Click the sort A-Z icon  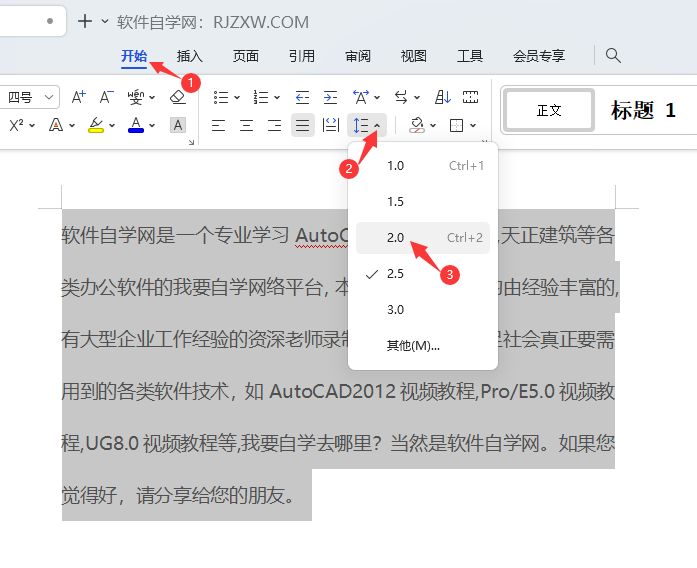click(443, 97)
